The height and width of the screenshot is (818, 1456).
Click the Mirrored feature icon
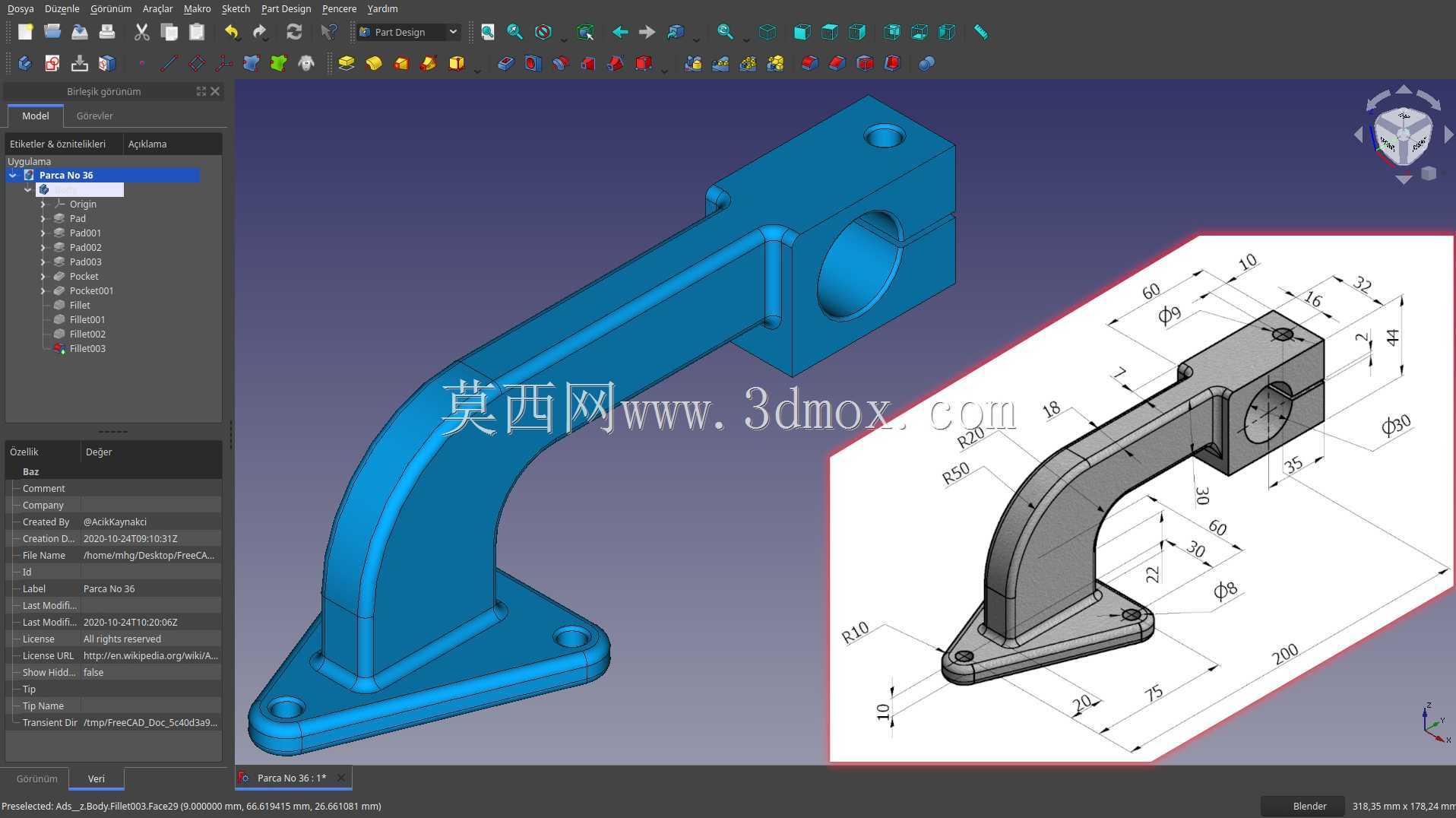tap(693, 63)
